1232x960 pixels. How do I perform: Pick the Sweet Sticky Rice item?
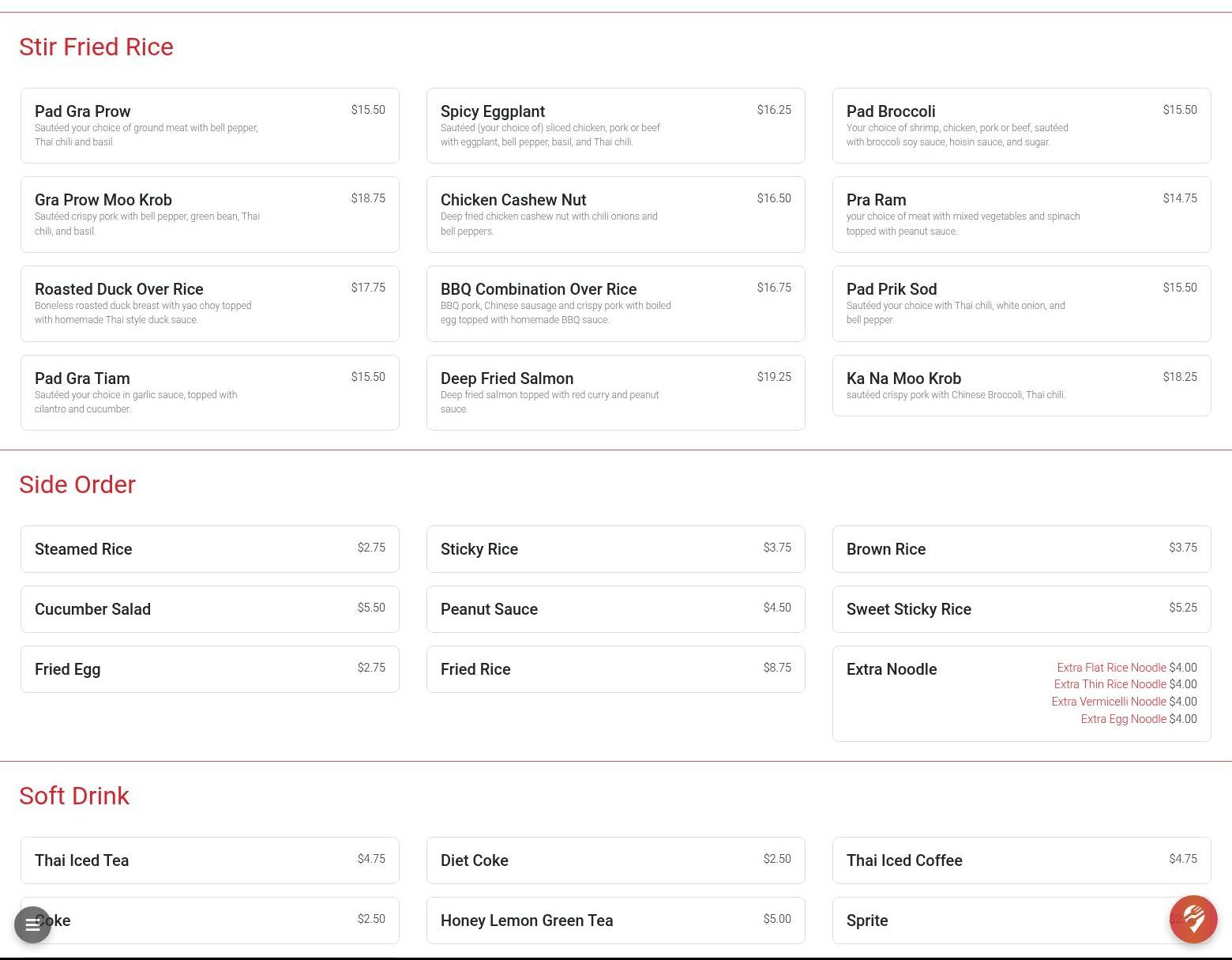click(x=1022, y=609)
